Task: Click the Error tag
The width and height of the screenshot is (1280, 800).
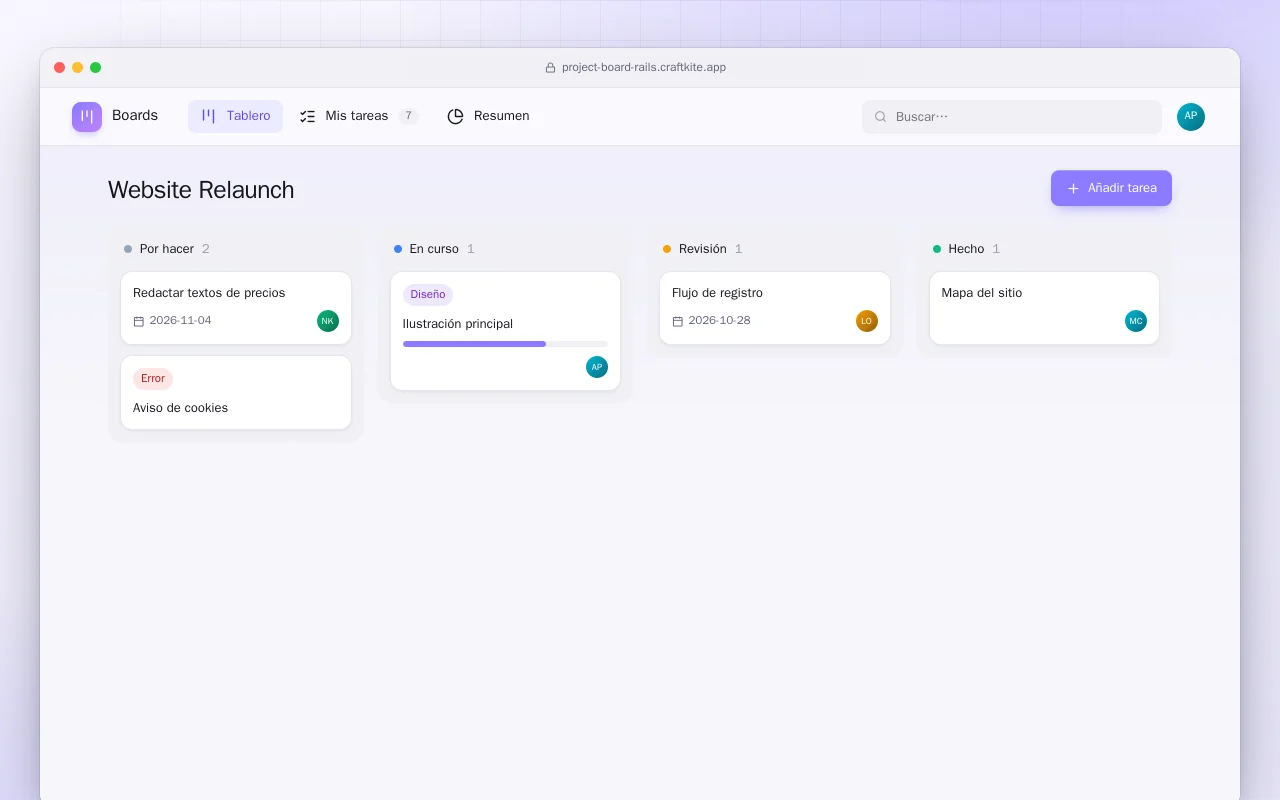Action: [153, 379]
